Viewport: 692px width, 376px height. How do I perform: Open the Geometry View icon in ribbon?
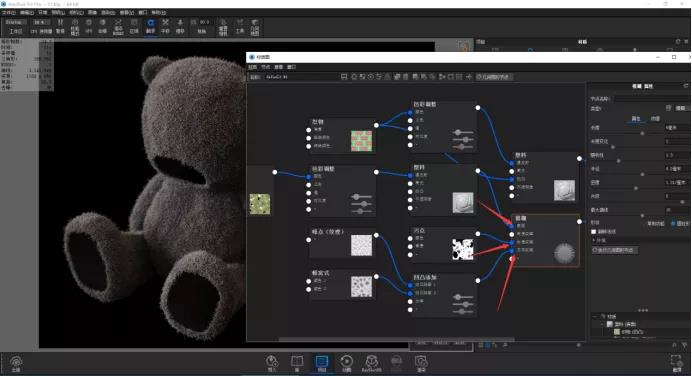(x=255, y=26)
